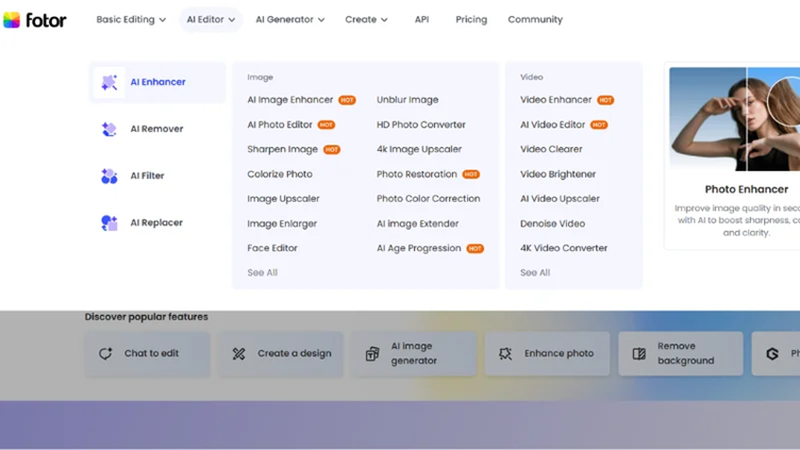This screenshot has height=450, width=800.
Task: Click the Photo Enhancer preview image
Action: 735,119
